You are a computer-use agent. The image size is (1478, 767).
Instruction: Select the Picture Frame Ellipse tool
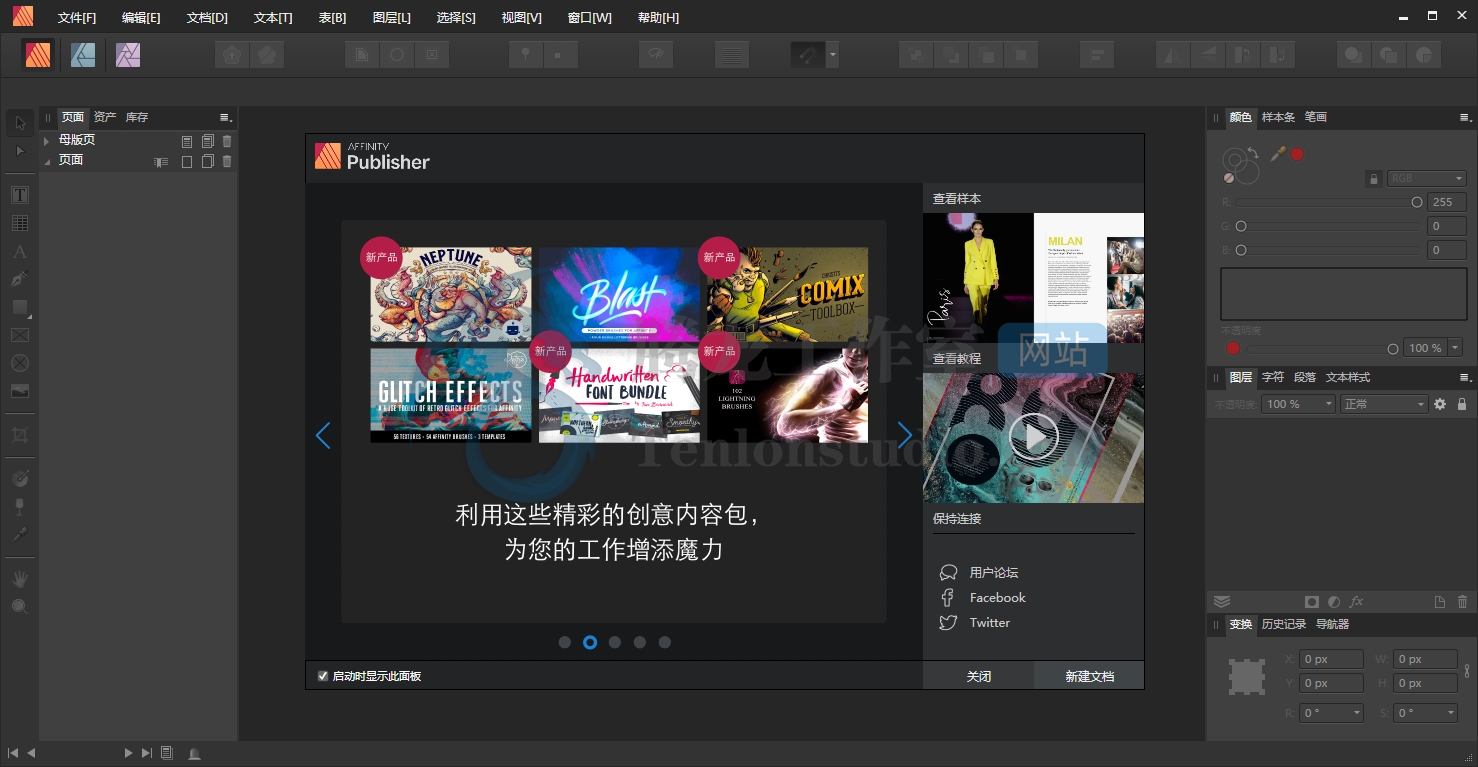(20, 363)
